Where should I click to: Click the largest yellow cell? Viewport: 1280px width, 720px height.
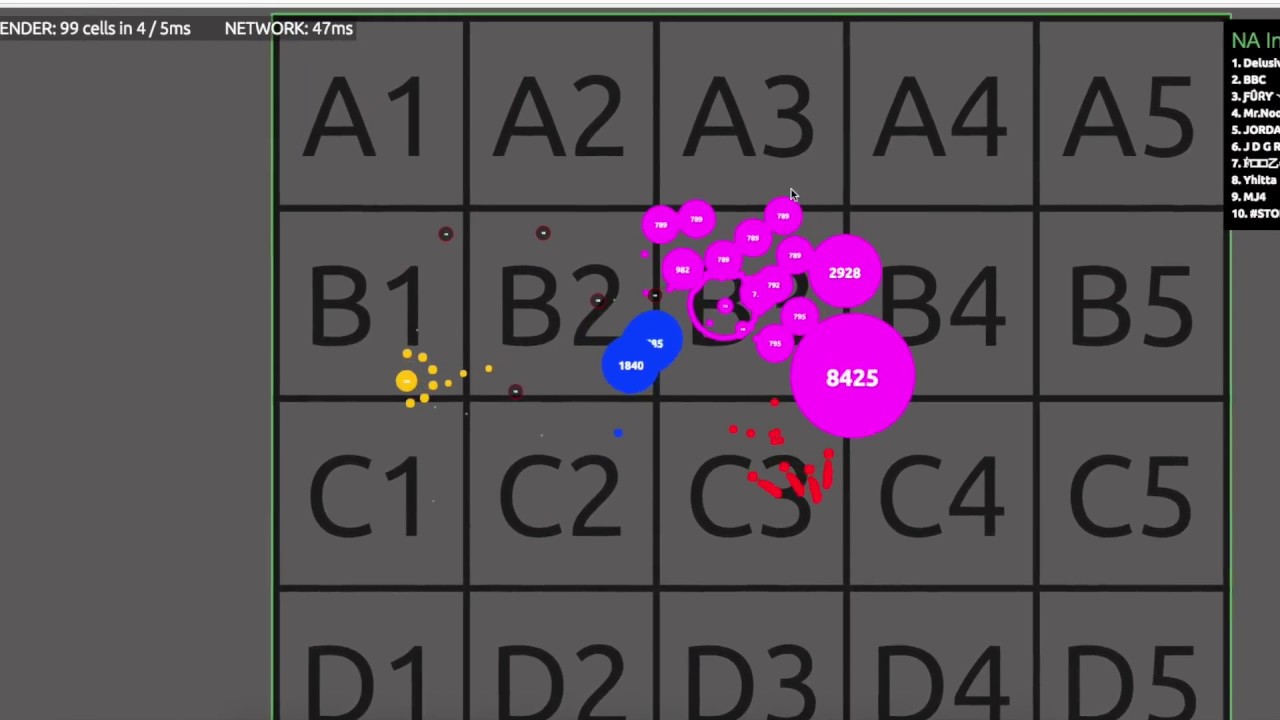[406, 381]
